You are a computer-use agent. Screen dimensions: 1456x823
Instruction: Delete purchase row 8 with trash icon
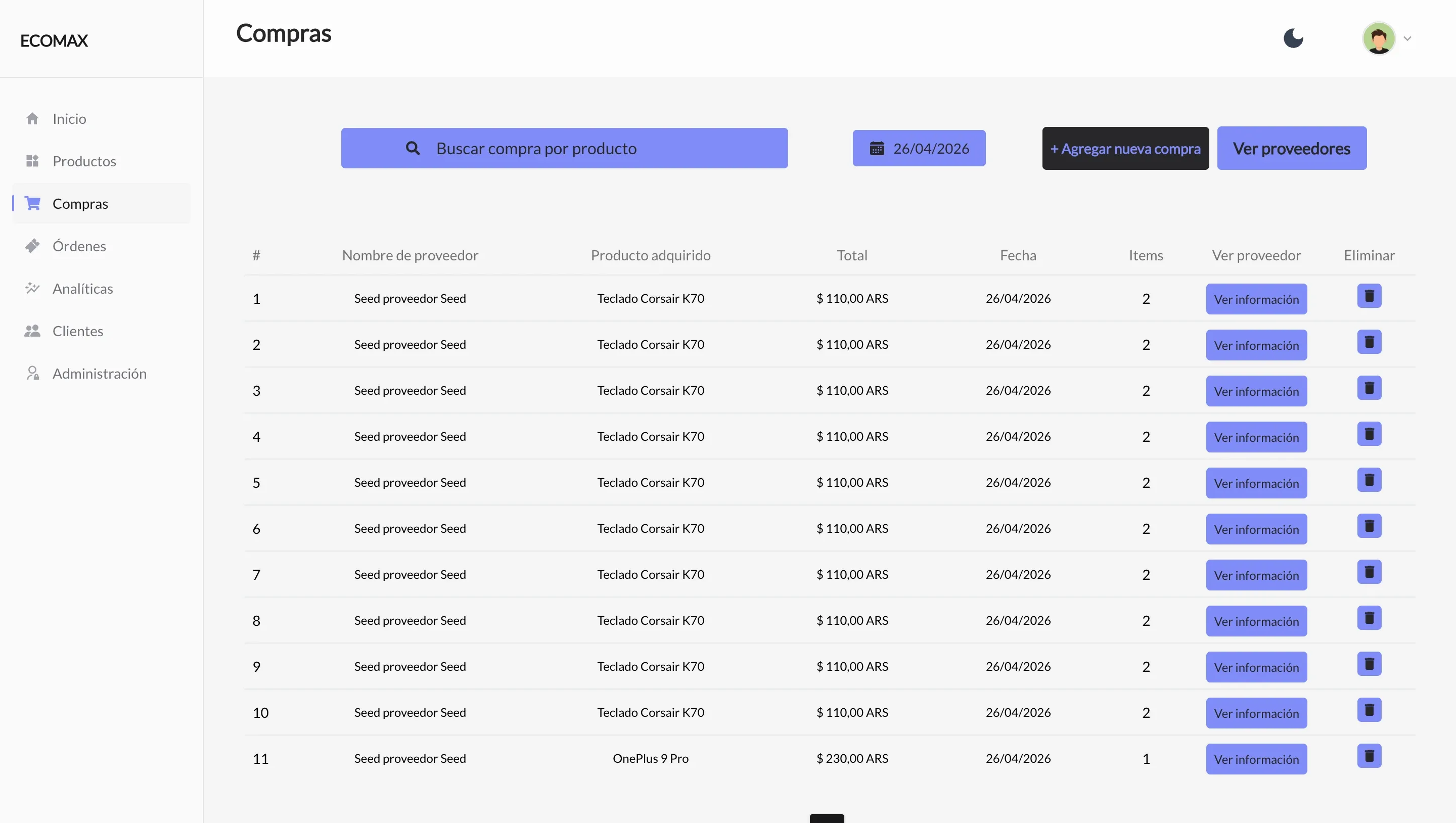click(x=1369, y=618)
